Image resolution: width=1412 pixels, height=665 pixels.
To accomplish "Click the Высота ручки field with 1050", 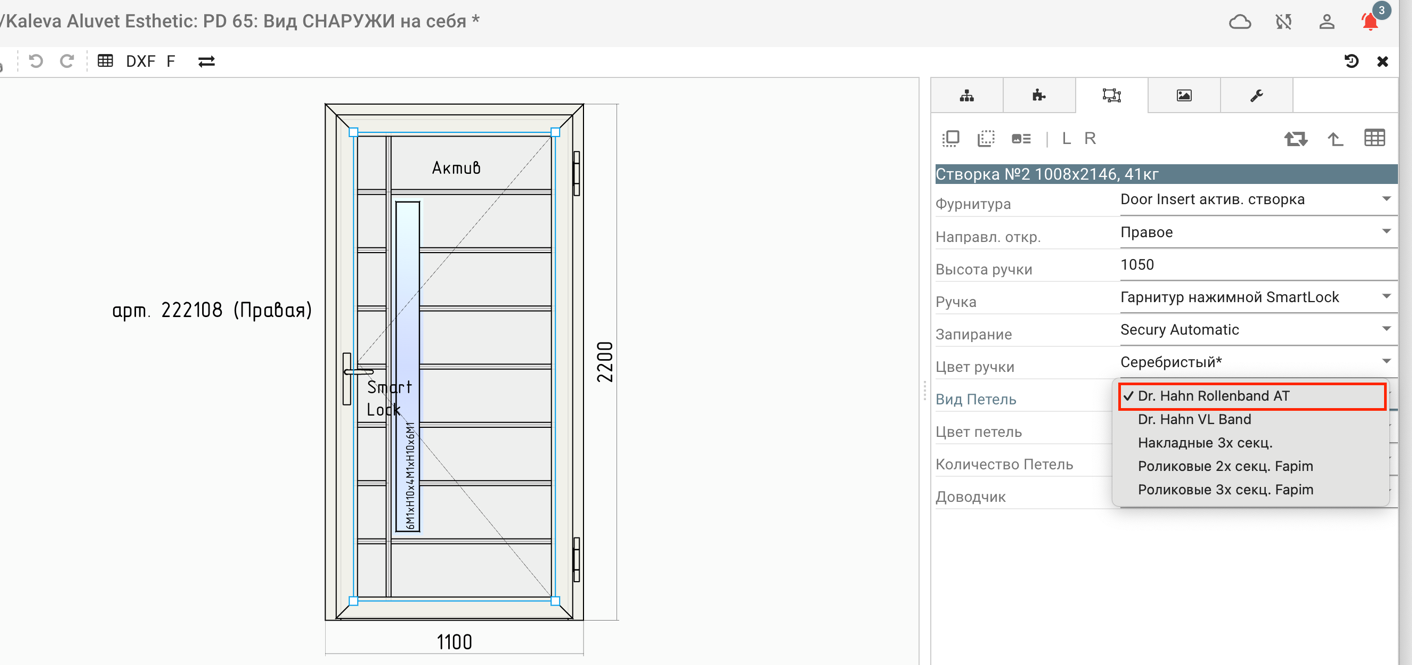I will 1257,265.
